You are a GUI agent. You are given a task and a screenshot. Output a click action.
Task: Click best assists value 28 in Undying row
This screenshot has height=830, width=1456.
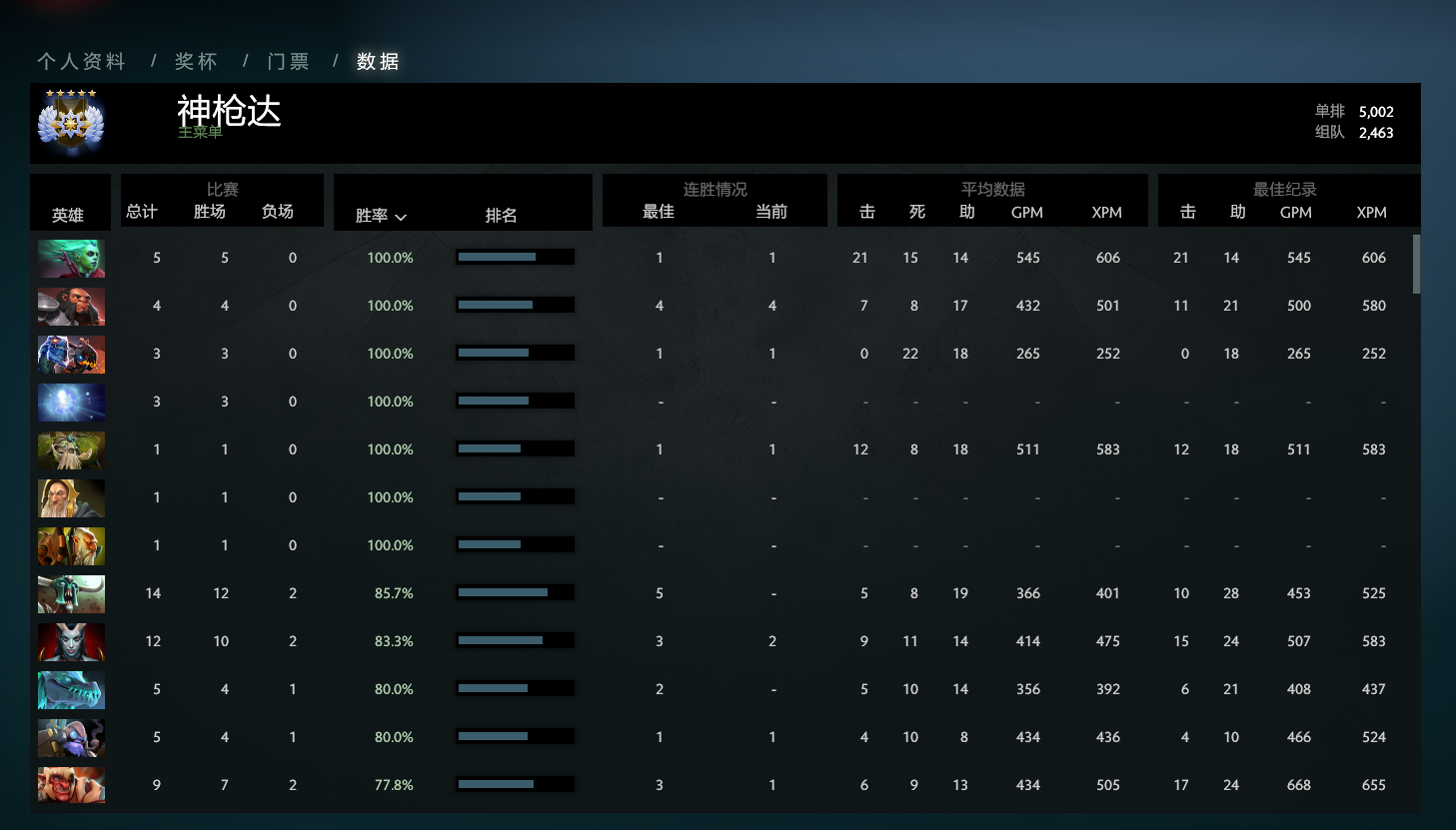pyautogui.click(x=1231, y=593)
